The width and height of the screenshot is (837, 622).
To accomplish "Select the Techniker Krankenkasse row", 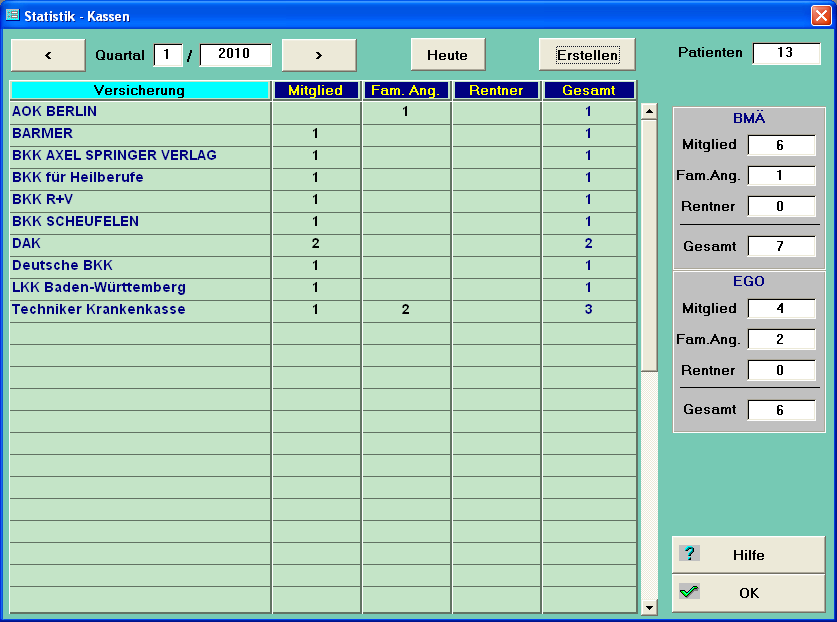I will pyautogui.click(x=323, y=309).
